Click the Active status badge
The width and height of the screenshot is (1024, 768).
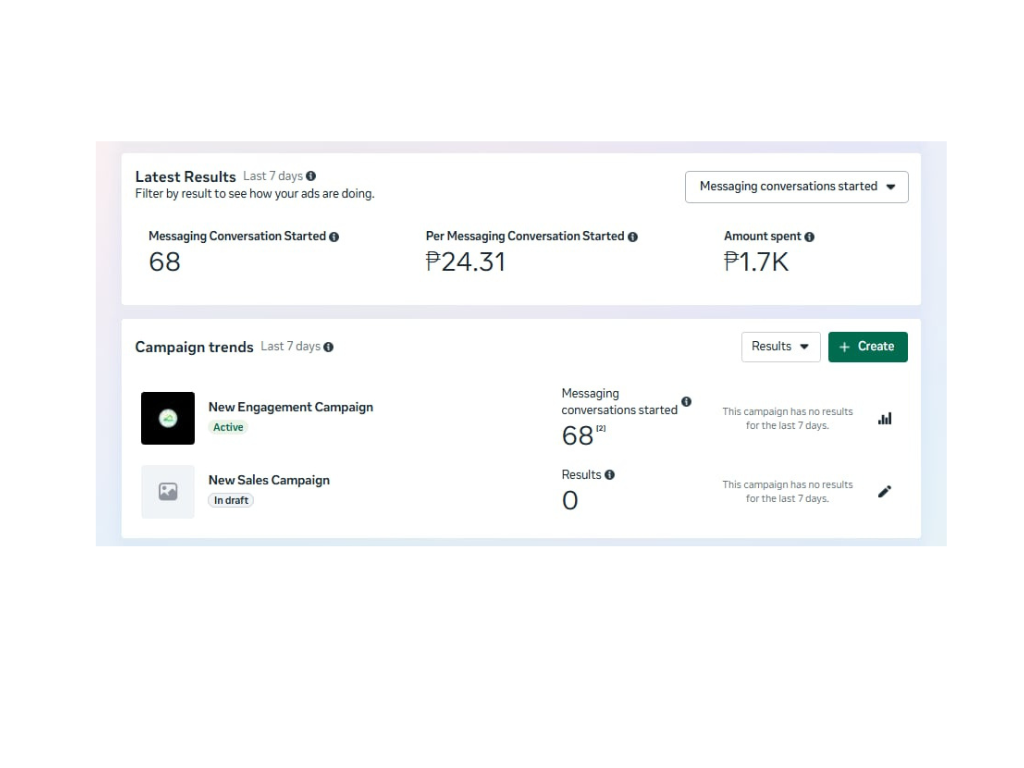(228, 427)
